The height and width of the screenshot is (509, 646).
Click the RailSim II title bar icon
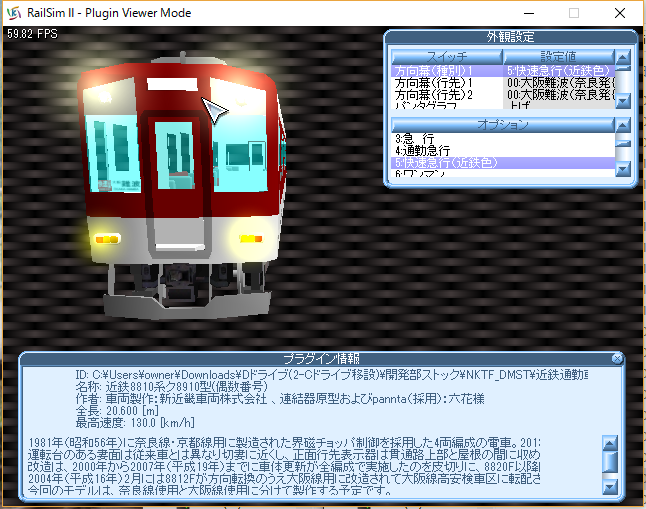click(x=14, y=13)
